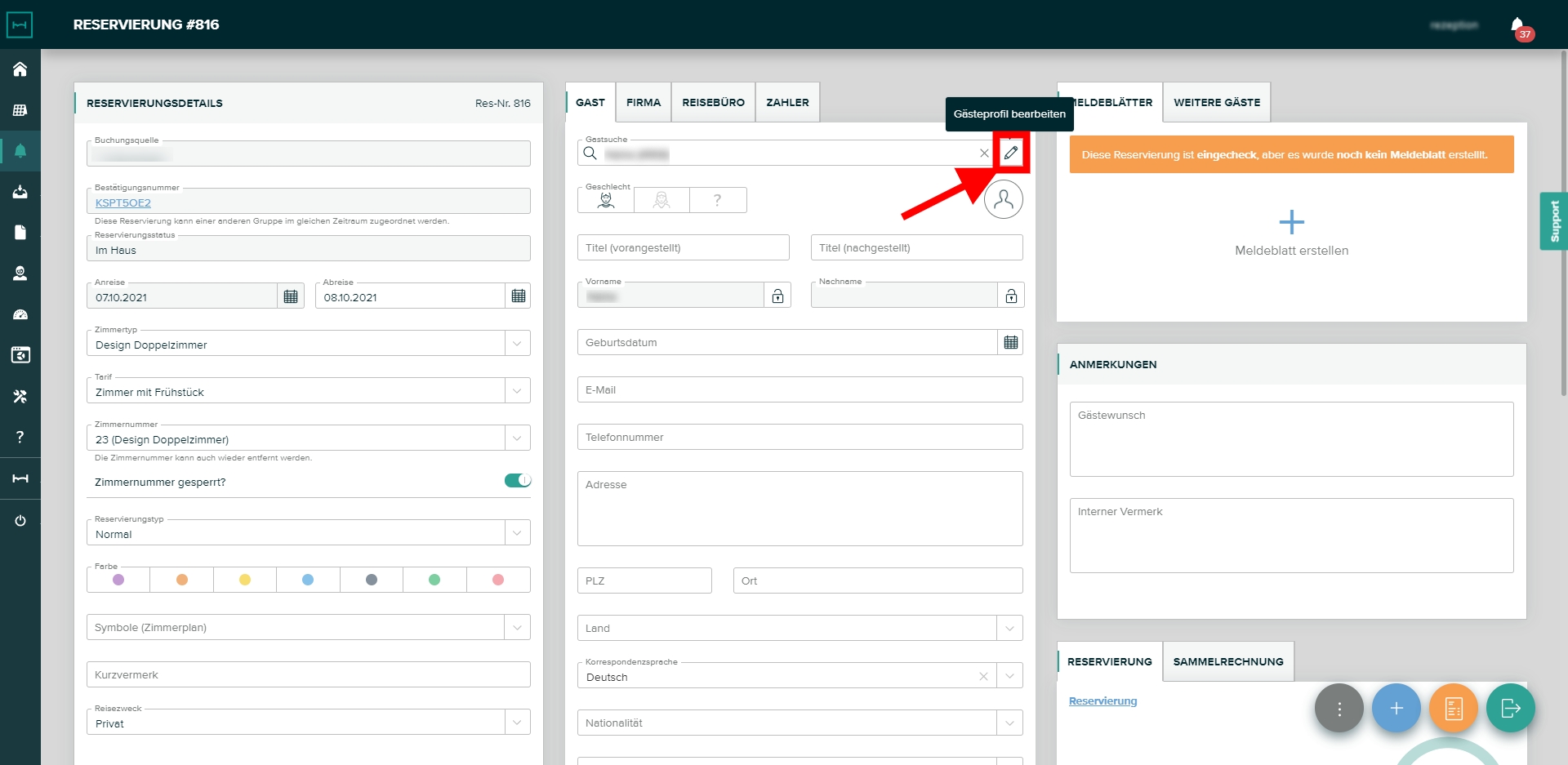Open the home icon in sidebar
The width and height of the screenshot is (1568, 765).
click(x=20, y=69)
